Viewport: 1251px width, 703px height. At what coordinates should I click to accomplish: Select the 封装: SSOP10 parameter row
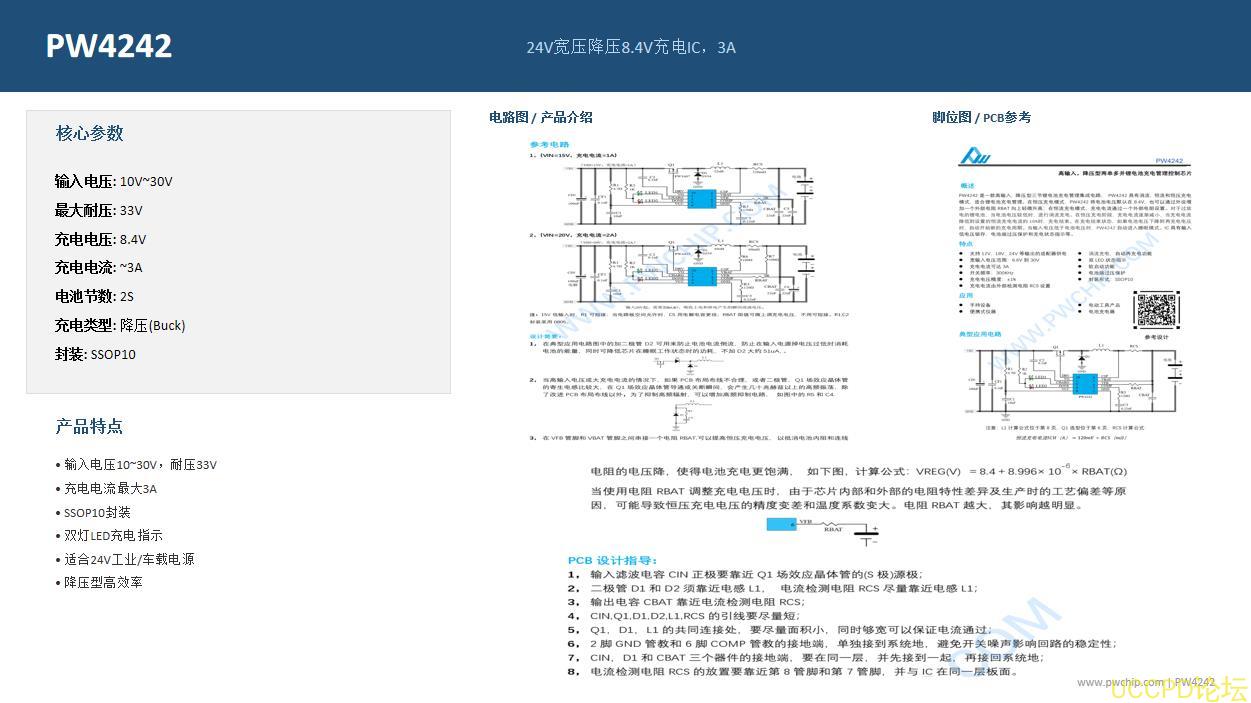pos(95,354)
